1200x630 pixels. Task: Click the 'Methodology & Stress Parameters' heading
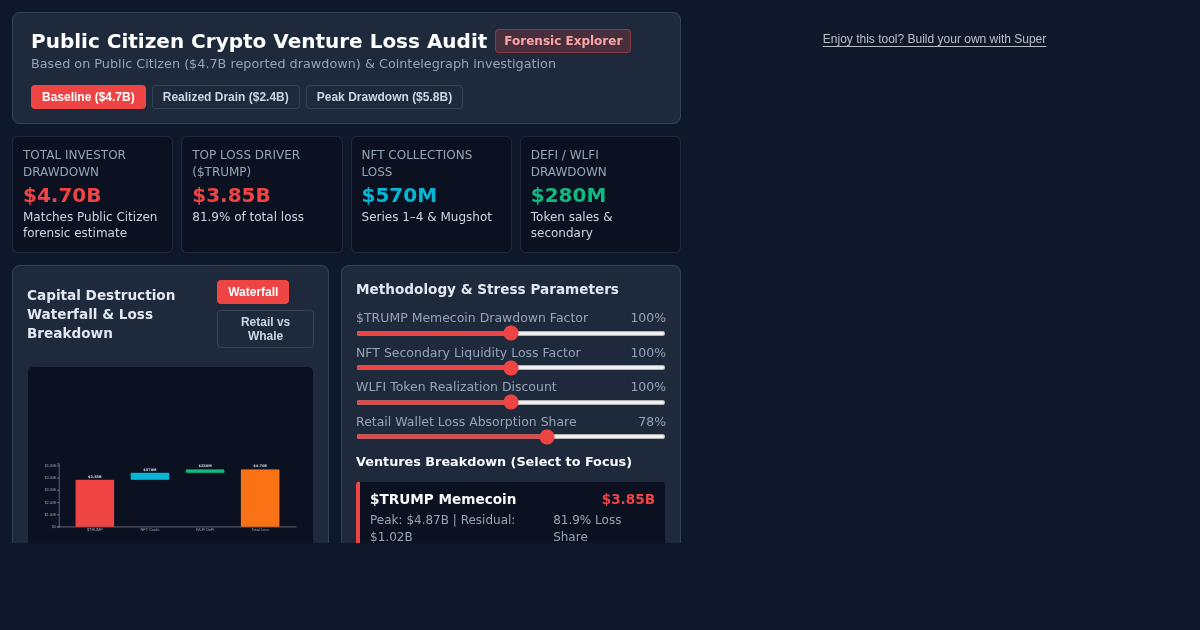487,289
